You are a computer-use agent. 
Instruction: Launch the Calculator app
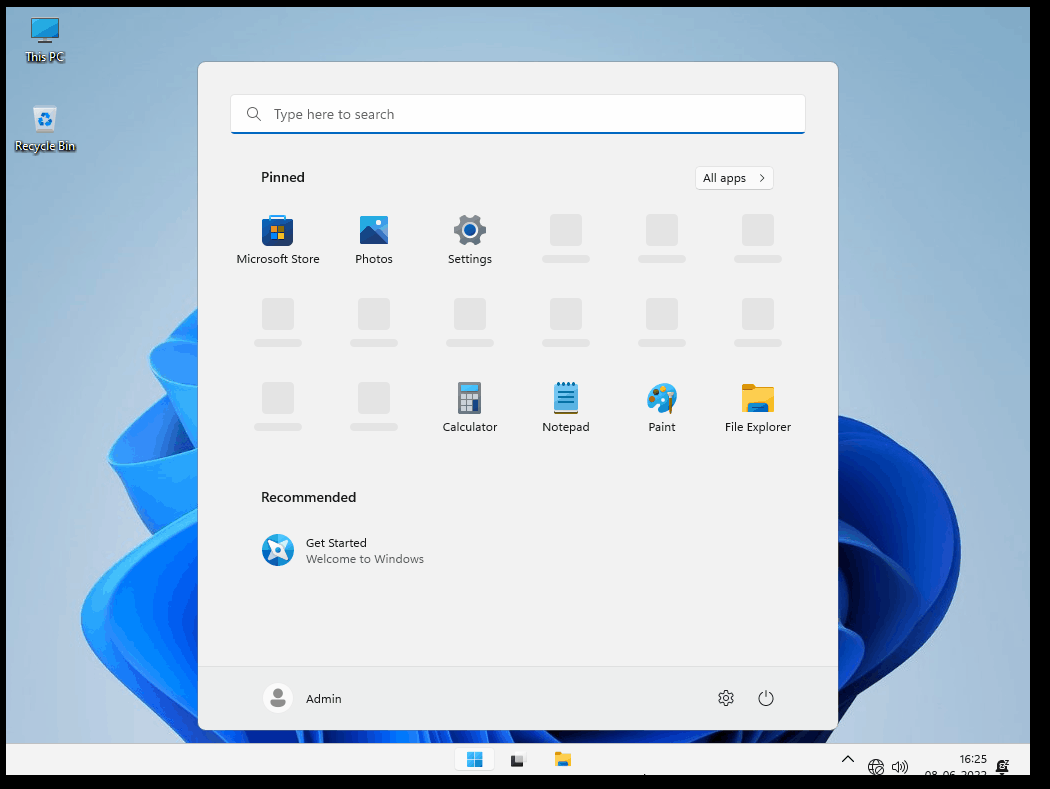469,407
